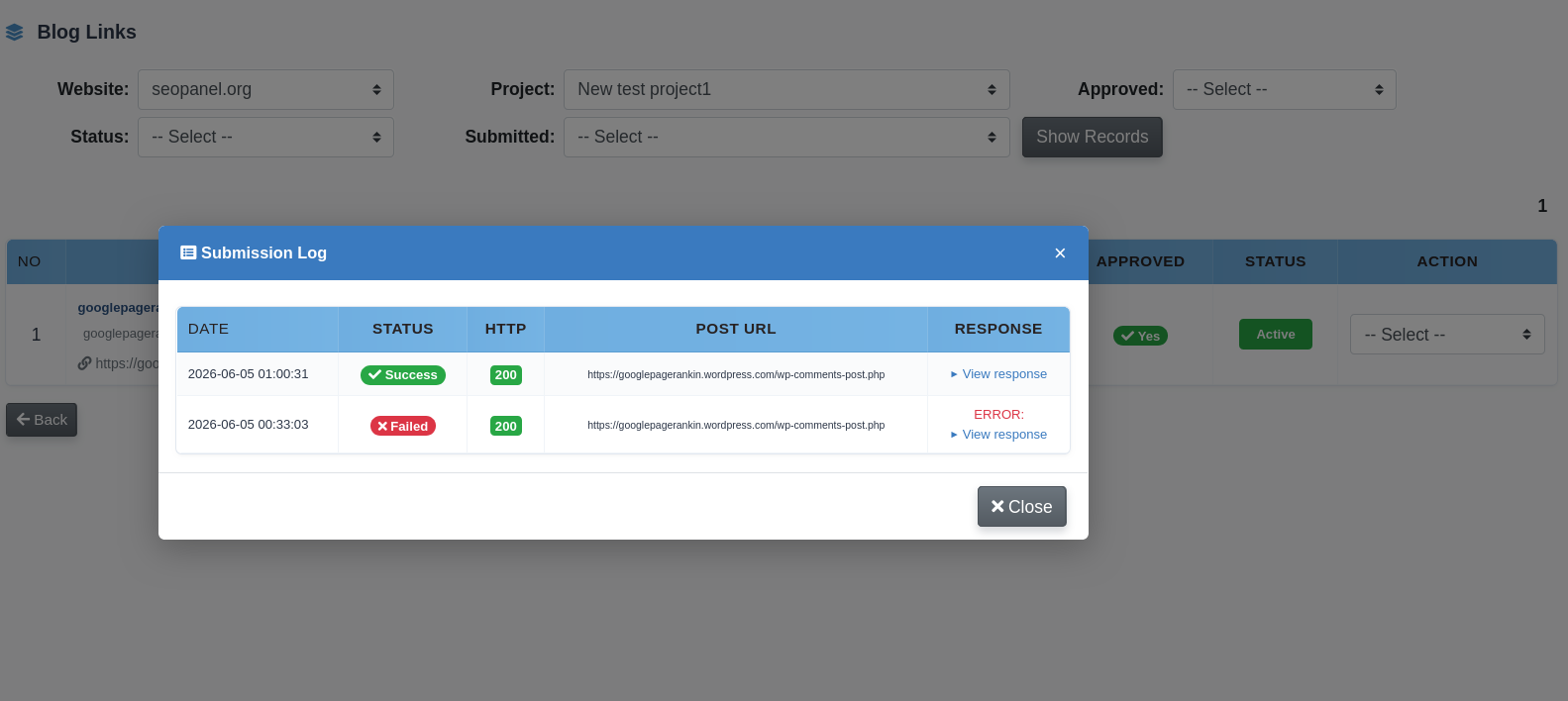Click the date 2026-06-05 00:33:03

(249, 425)
